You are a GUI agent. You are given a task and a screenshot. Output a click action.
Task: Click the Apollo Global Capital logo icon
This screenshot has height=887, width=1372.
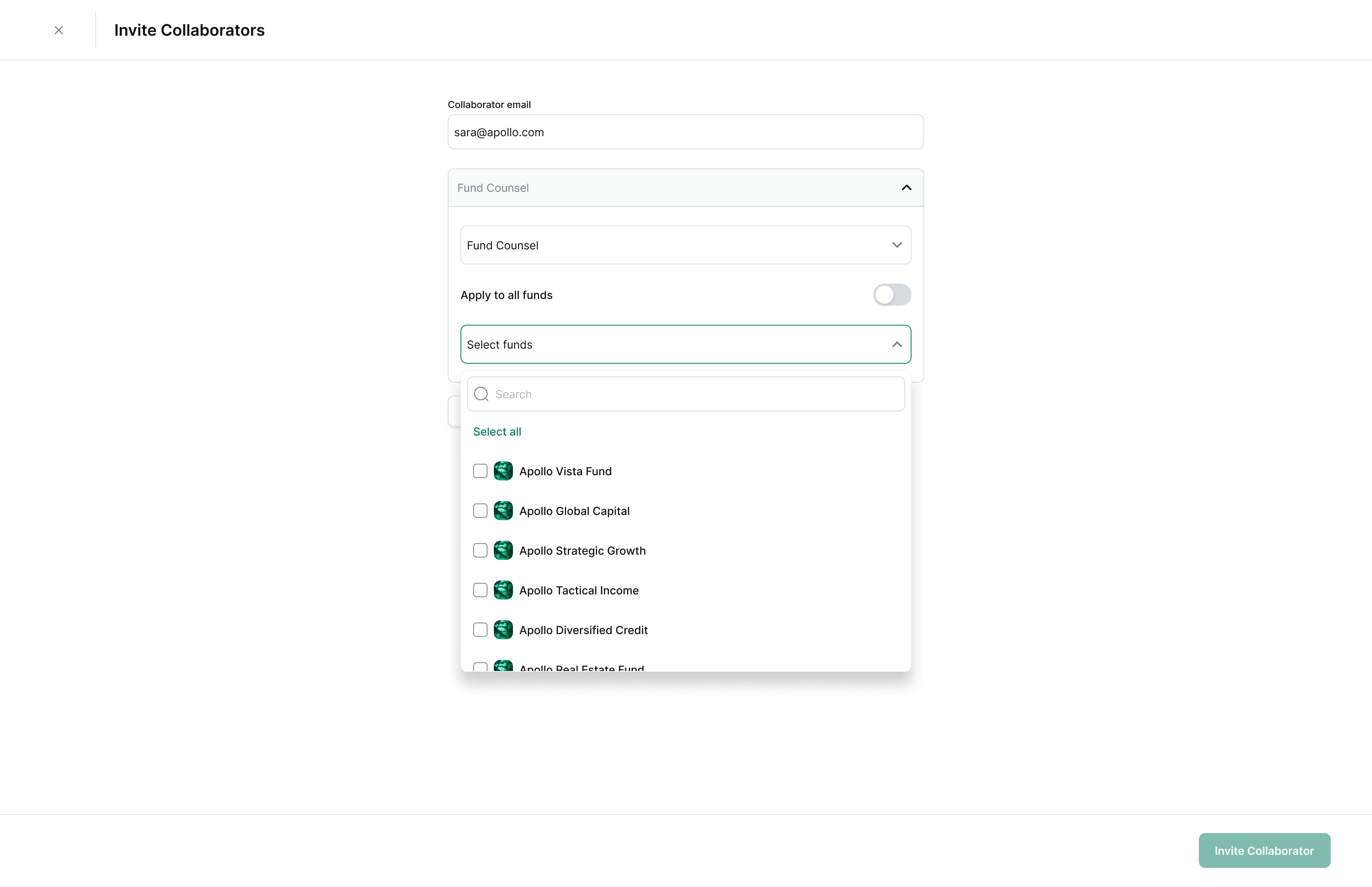coord(503,511)
